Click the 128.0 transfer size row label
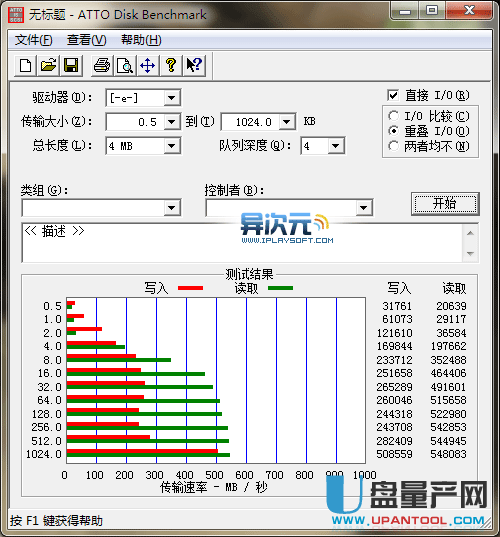Viewport: 500px width, 537px height. click(47, 414)
